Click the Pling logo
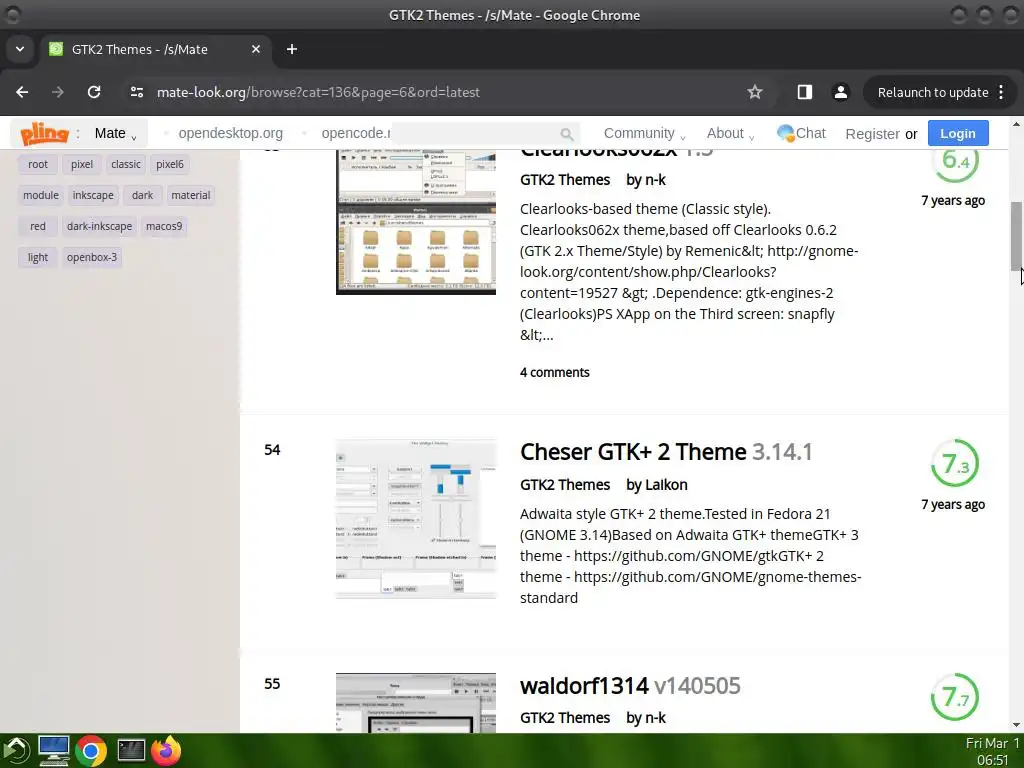The width and height of the screenshot is (1024, 768). (x=44, y=133)
